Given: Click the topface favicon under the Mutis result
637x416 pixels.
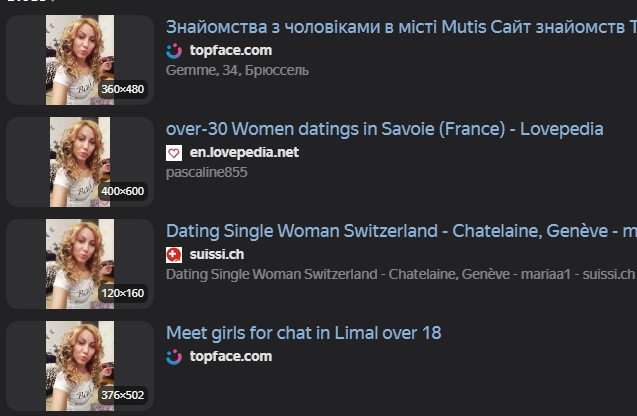Looking at the screenshot, I should (174, 50).
